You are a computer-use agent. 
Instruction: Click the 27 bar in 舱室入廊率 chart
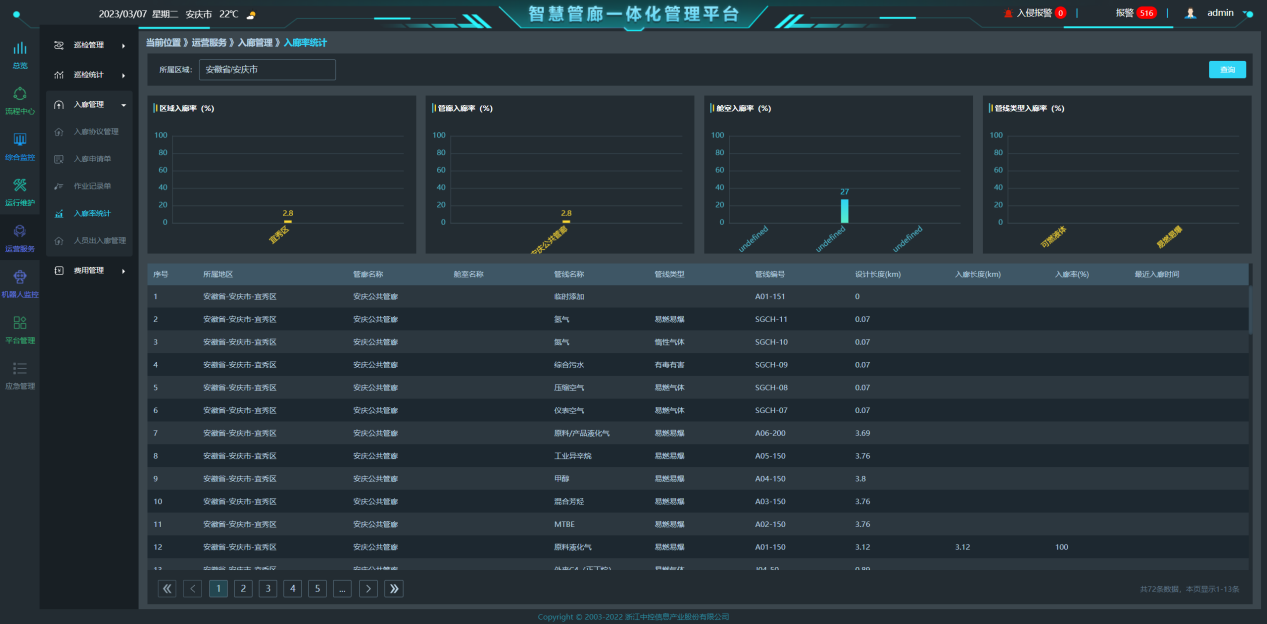[844, 210]
